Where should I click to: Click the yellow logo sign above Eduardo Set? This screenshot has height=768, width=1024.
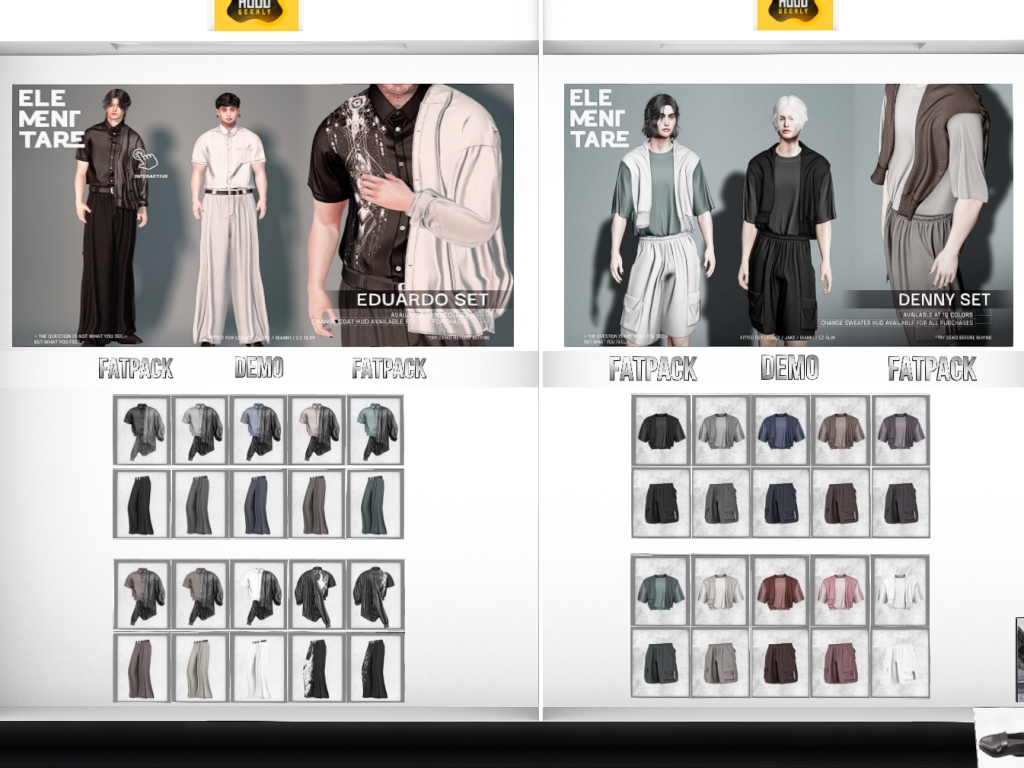point(256,14)
